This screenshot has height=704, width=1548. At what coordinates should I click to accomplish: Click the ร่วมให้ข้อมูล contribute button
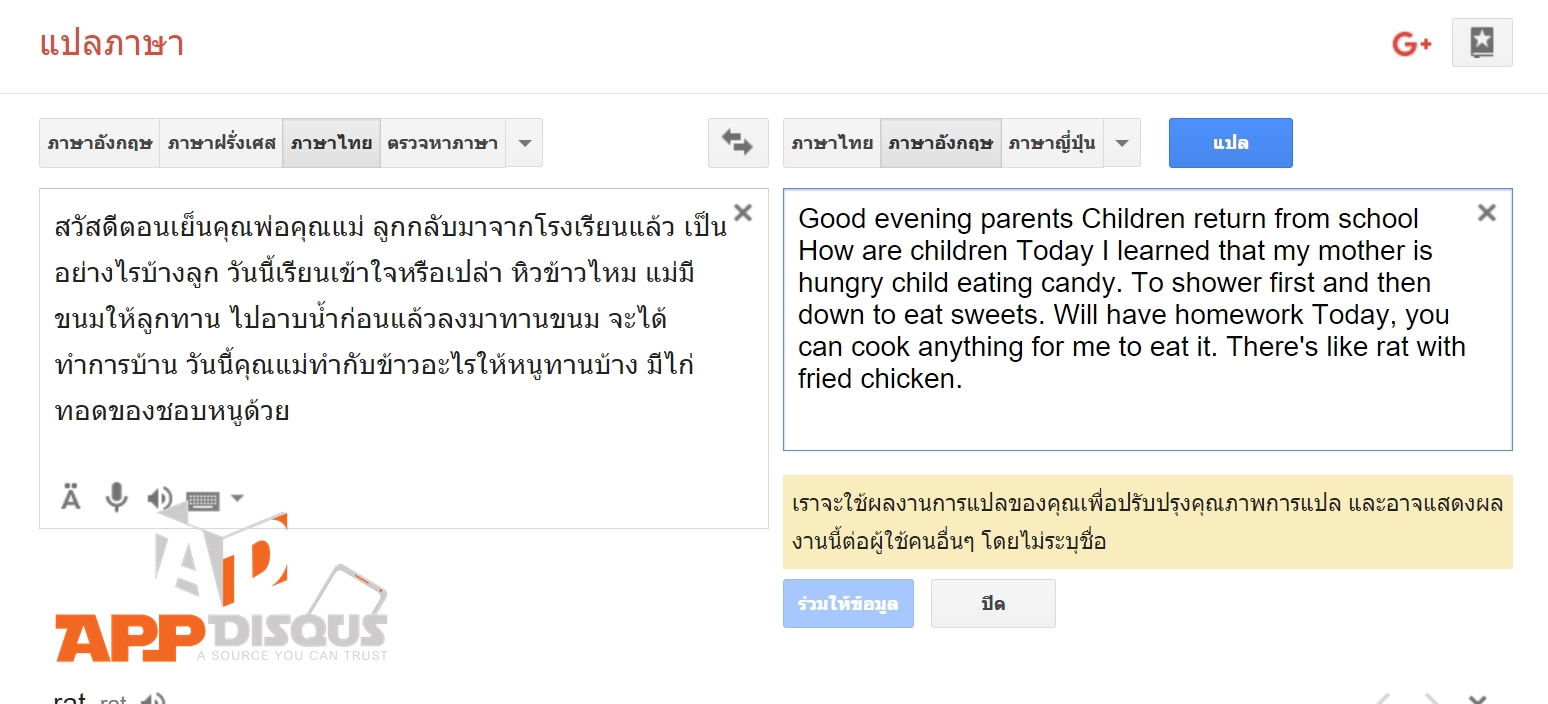[x=848, y=603]
